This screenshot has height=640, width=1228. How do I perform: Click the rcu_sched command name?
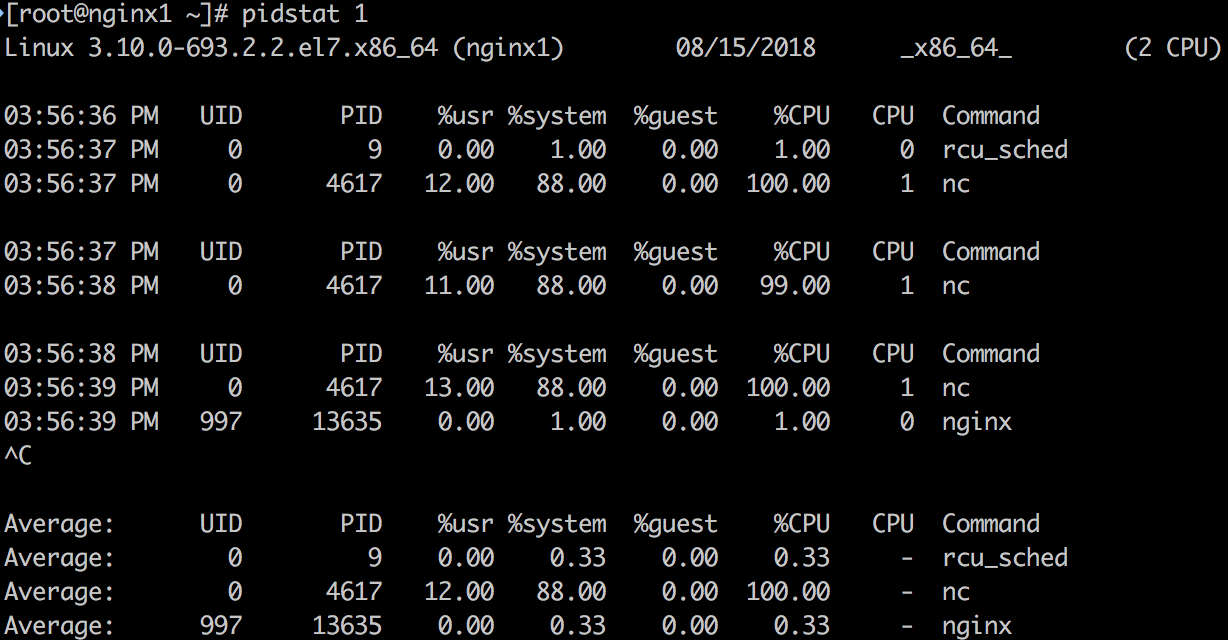[1005, 149]
